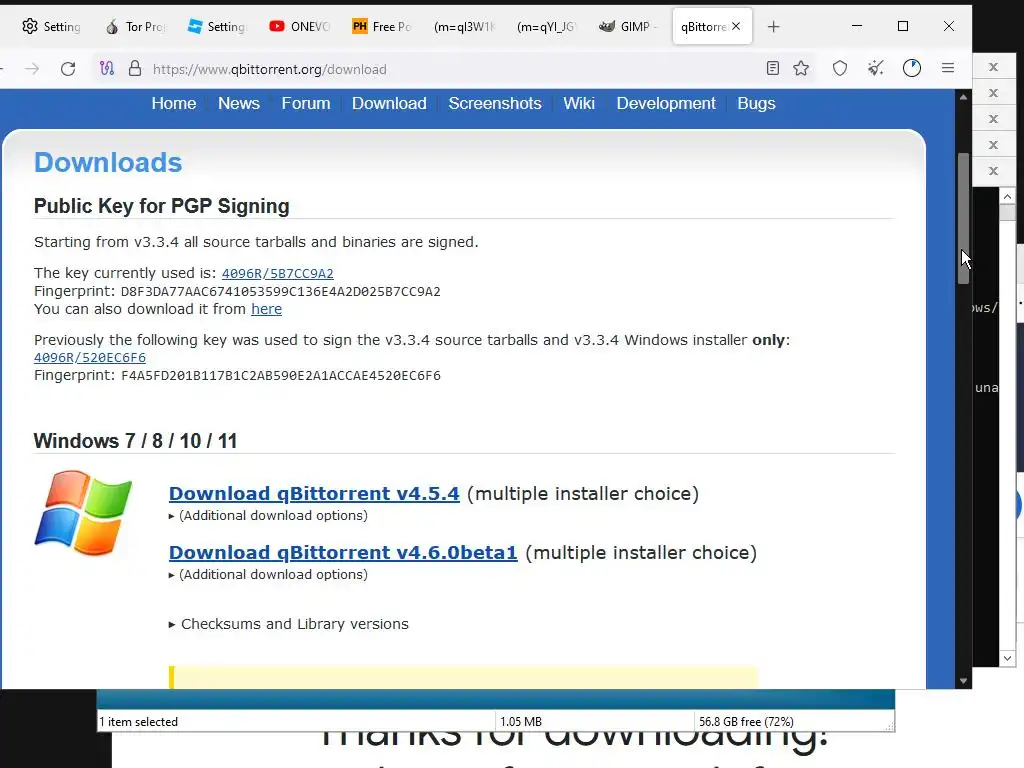Open the Download nav item

click(389, 103)
